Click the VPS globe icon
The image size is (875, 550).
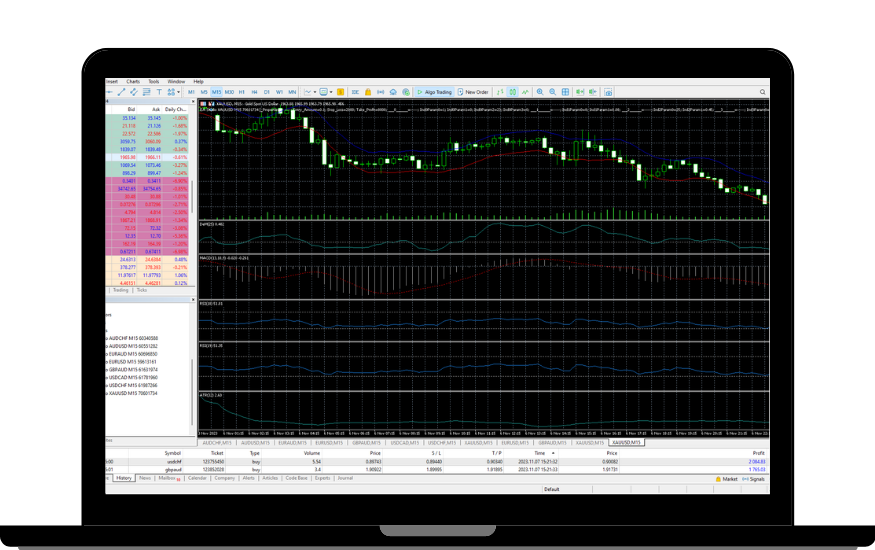tap(406, 92)
